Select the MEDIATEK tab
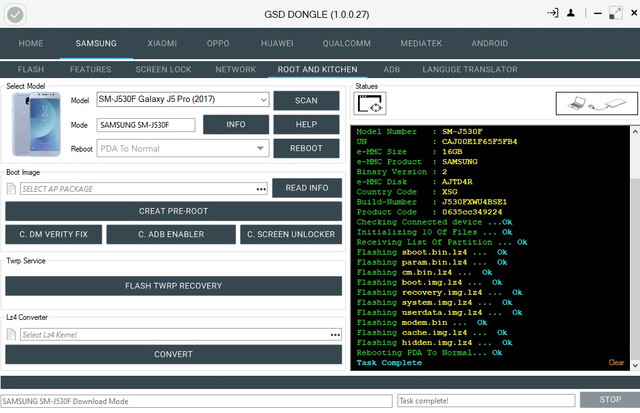This screenshot has height=413, width=640. coord(421,43)
